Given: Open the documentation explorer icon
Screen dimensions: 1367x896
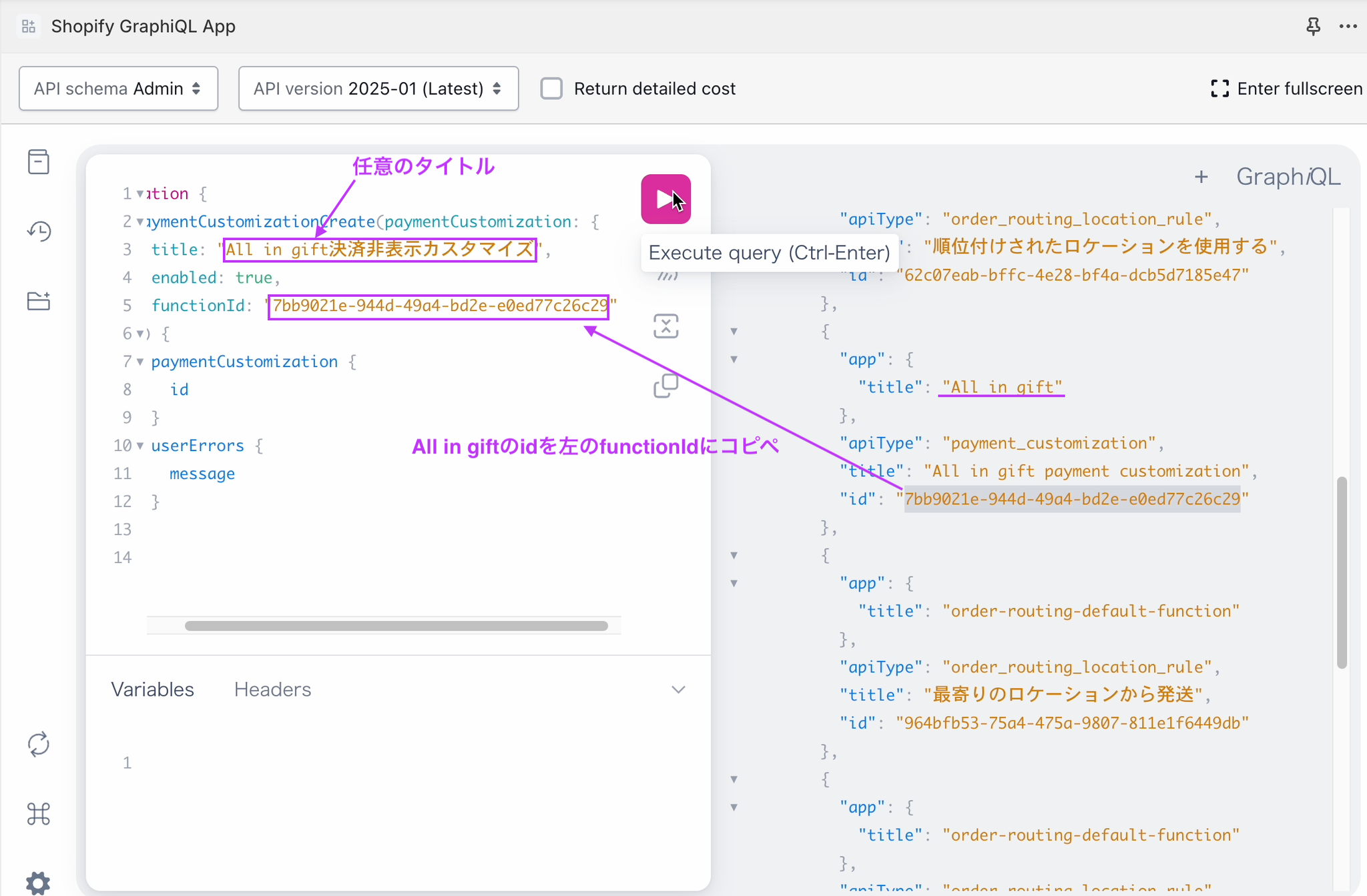Looking at the screenshot, I should coord(39,162).
